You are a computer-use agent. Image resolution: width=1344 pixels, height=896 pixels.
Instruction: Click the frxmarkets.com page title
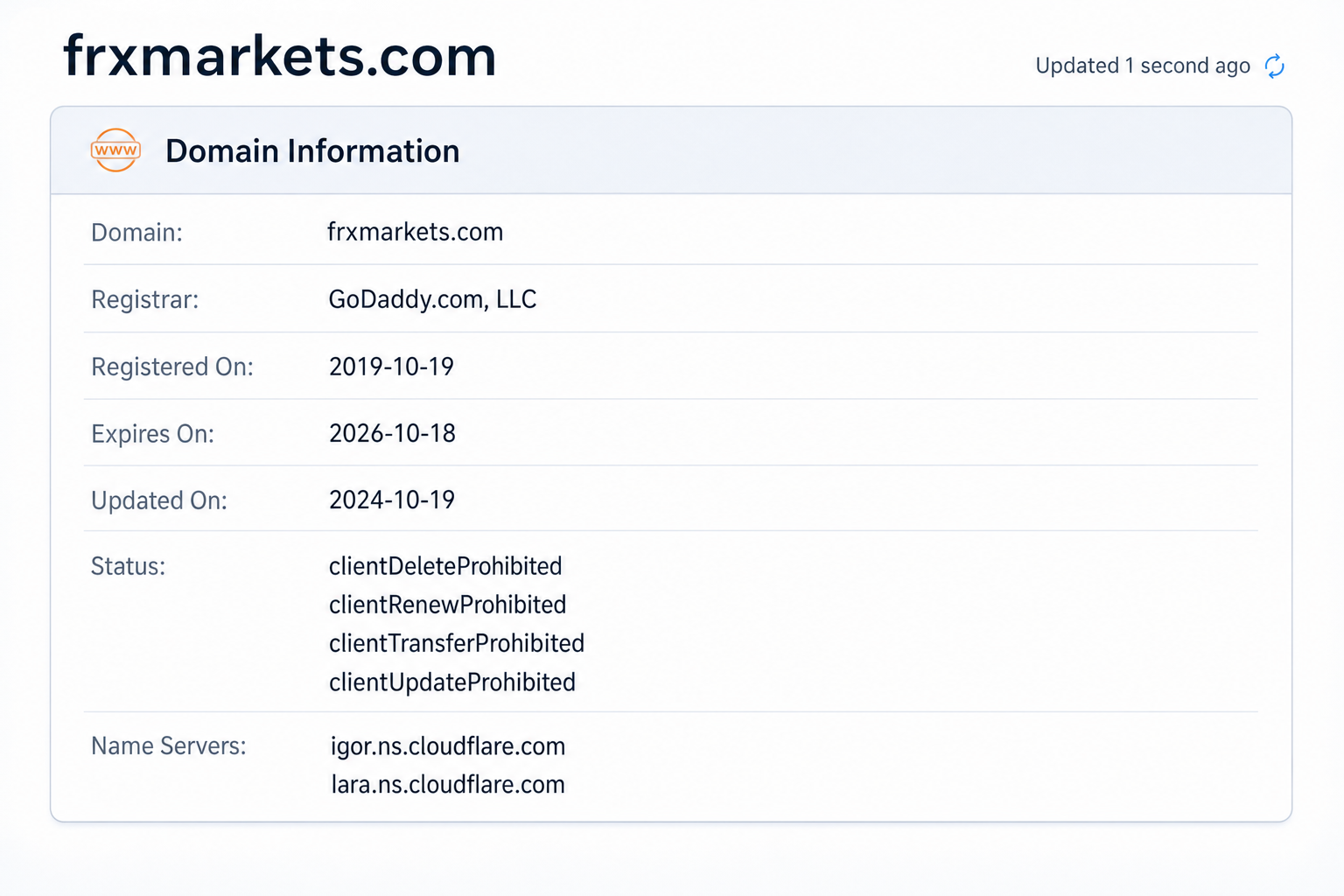pos(280,56)
